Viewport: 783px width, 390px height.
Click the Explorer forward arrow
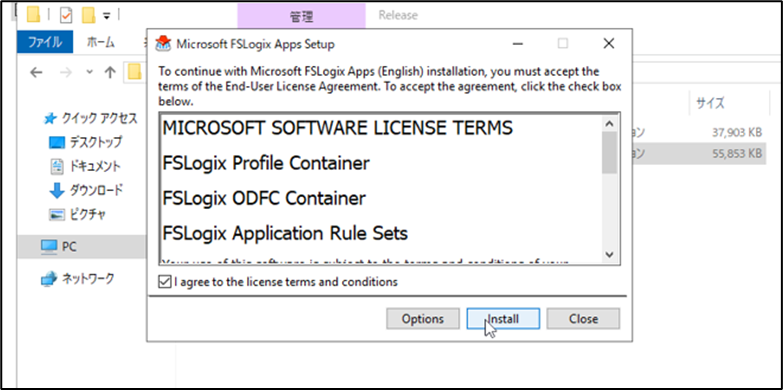coord(66,72)
